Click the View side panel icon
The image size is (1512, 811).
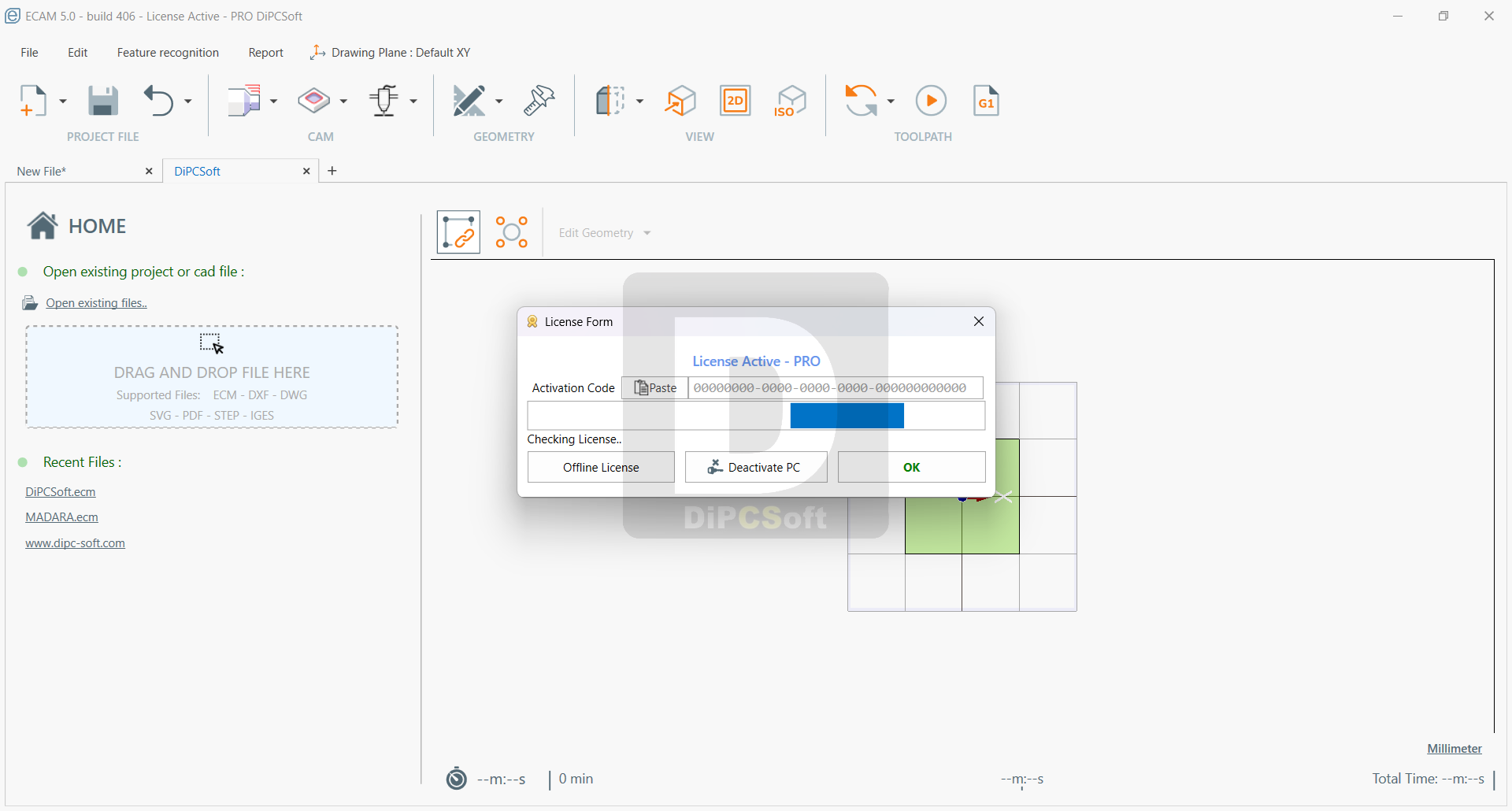pos(610,101)
